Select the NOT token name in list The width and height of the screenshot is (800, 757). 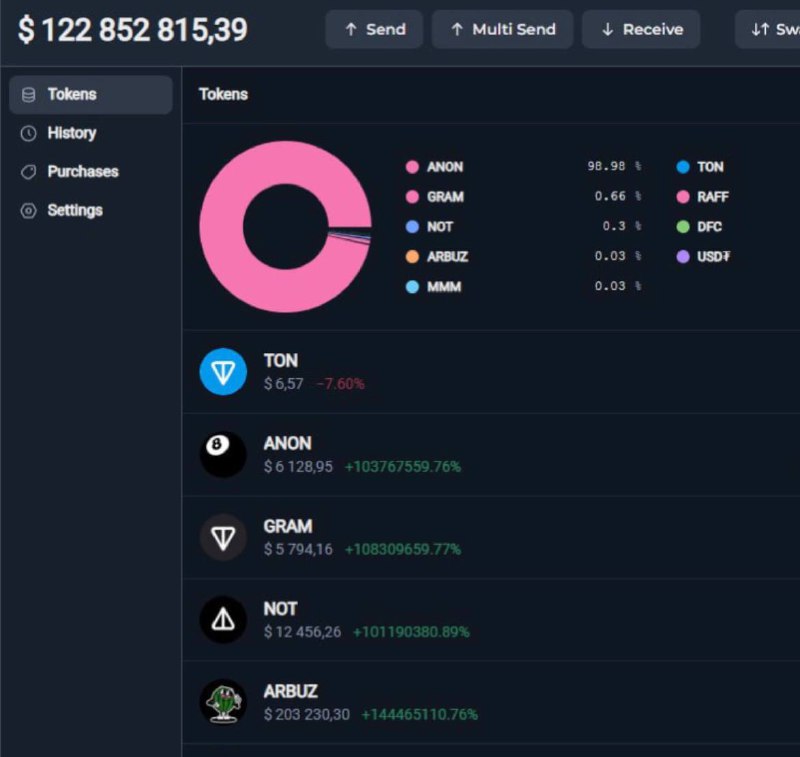pos(280,609)
